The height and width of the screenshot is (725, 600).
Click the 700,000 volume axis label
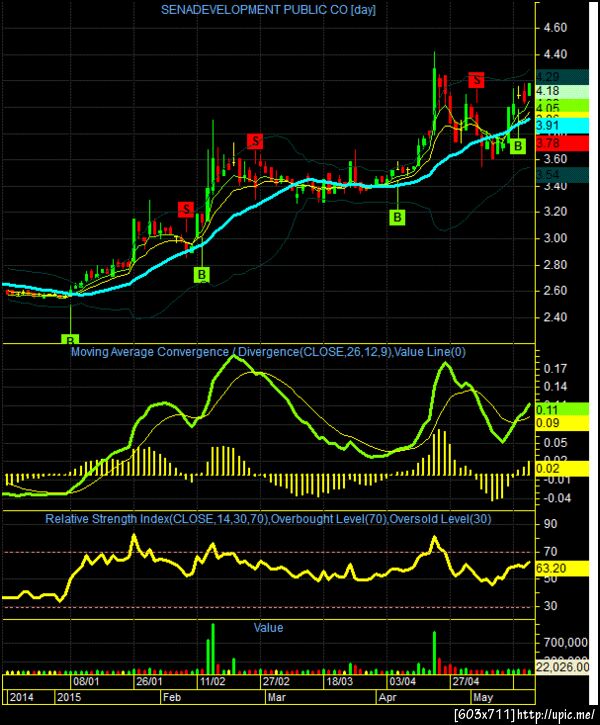tap(565, 642)
